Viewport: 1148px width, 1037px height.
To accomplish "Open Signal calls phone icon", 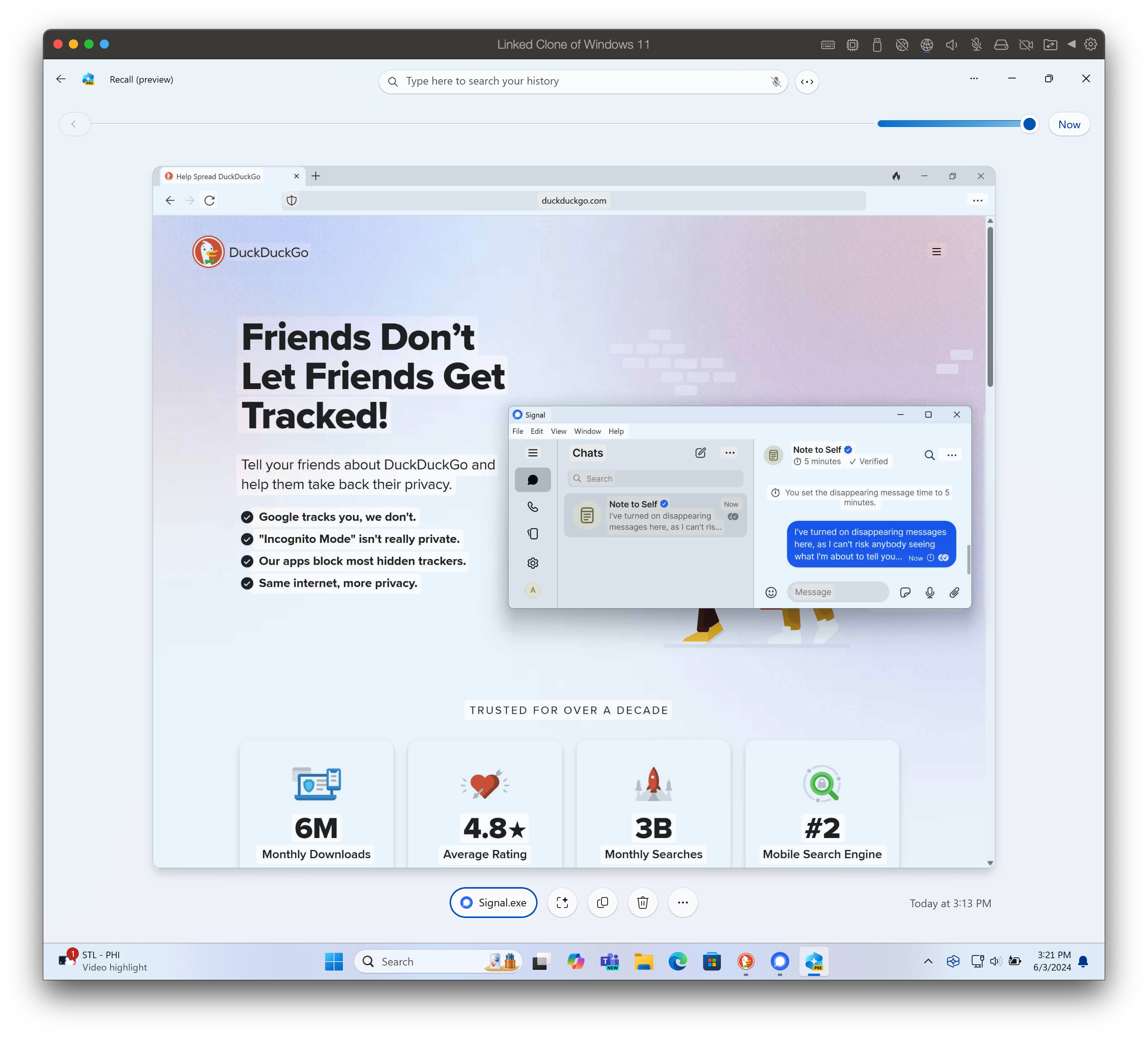I will tap(532, 507).
